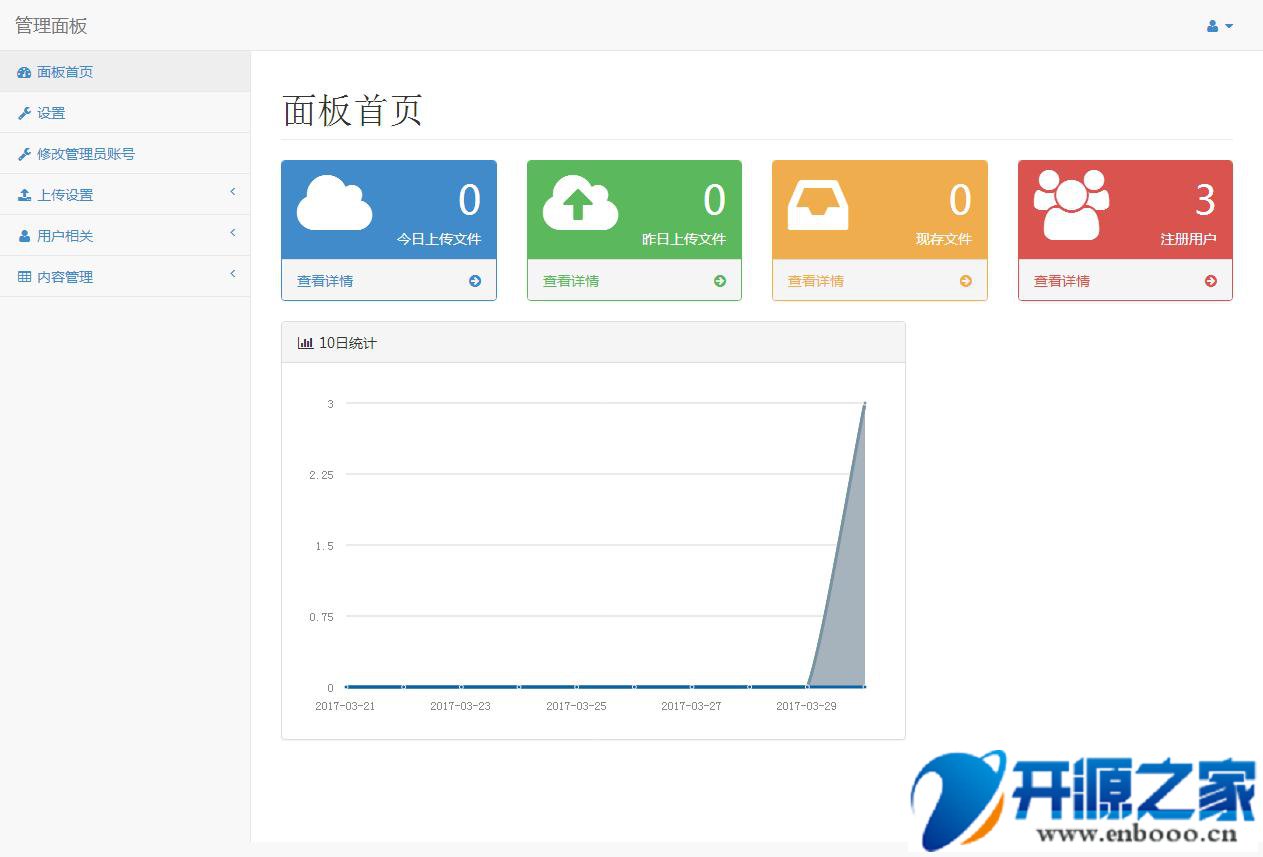Click the 今日上传文件 count number 0
The height and width of the screenshot is (857, 1263).
pos(470,200)
